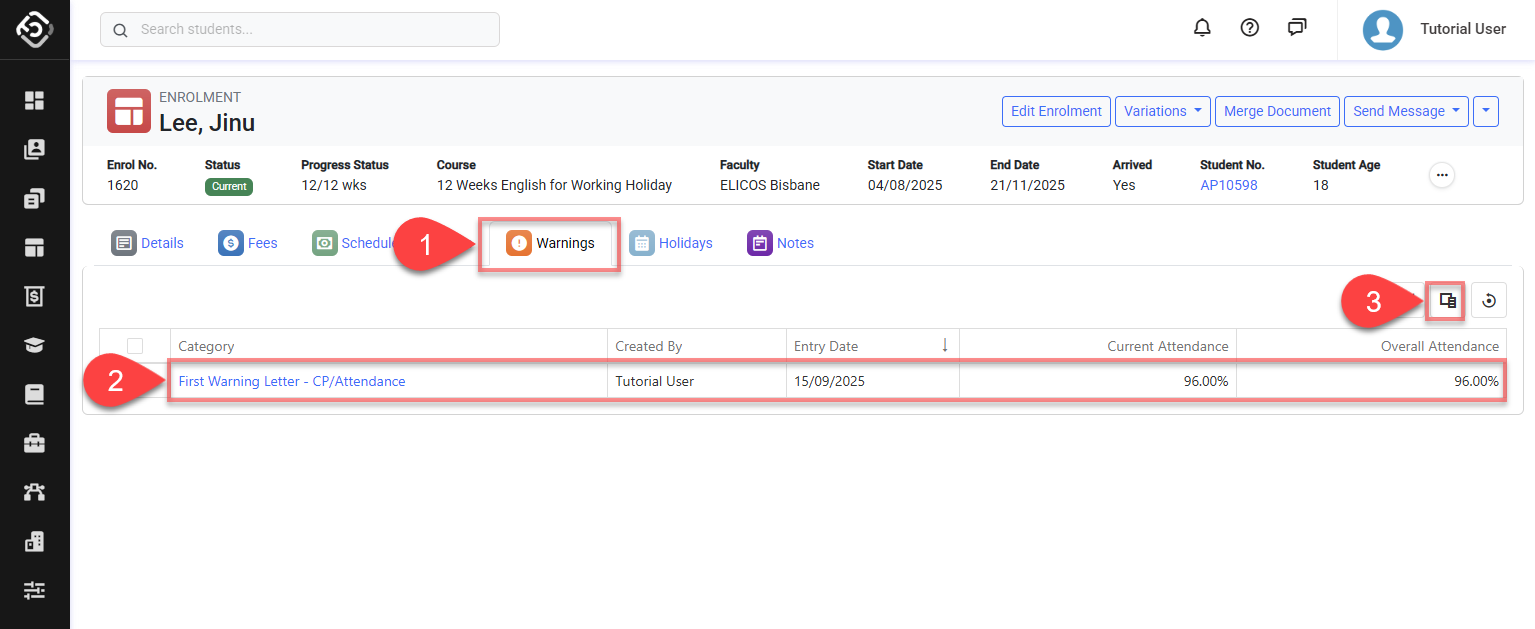This screenshot has height=629, width=1535.
Task: Expand the extra actions caret button
Action: (x=1486, y=111)
